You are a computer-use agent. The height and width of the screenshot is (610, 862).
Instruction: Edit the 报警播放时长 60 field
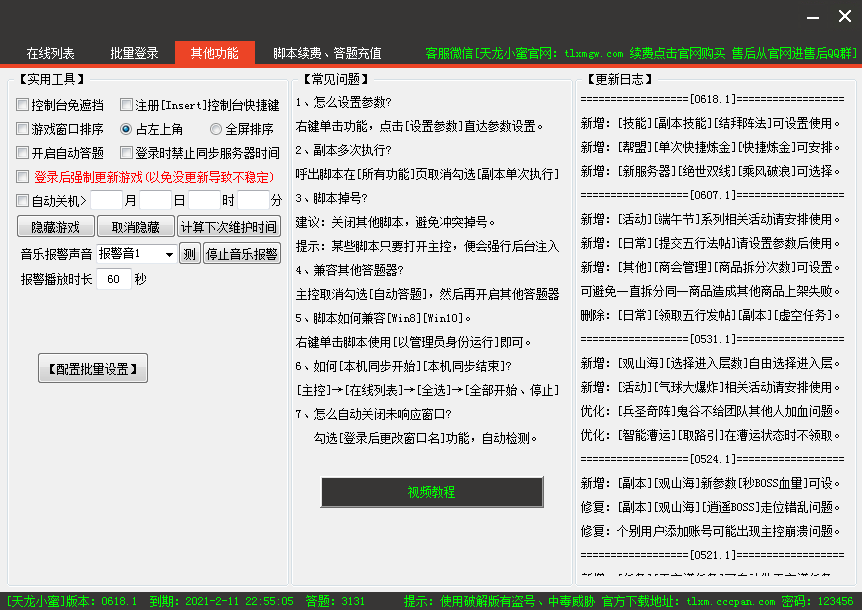click(114, 279)
